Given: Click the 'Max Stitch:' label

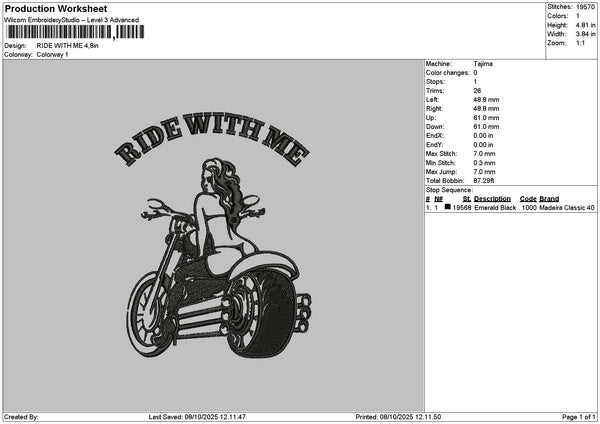Looking at the screenshot, I should [x=441, y=154].
